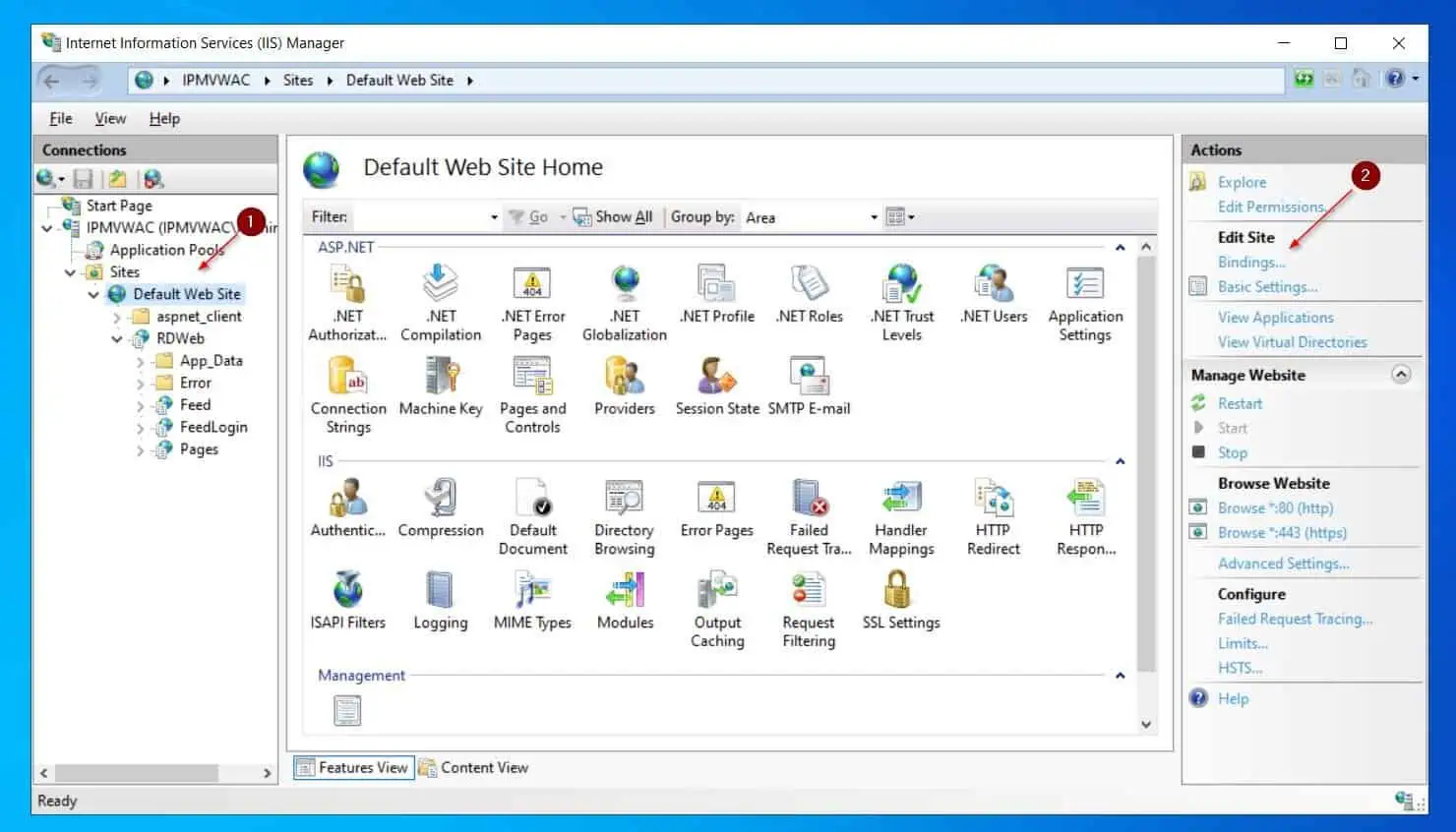Image resolution: width=1456 pixels, height=832 pixels.
Task: Open the Help menu
Action: 164,118
